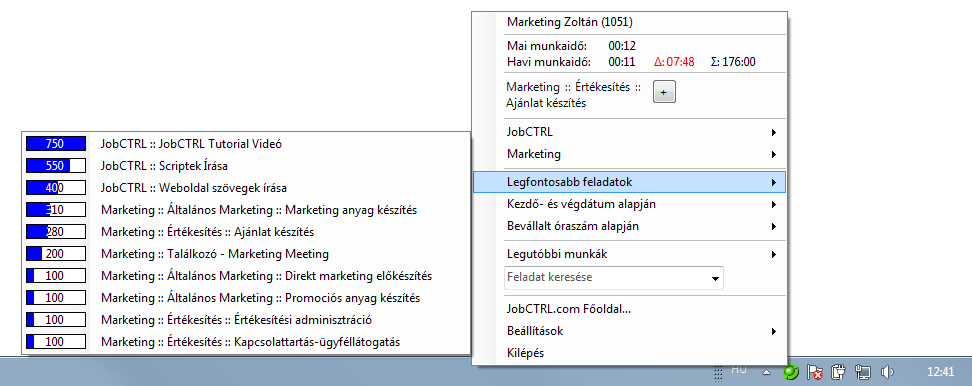Viewport: 972px width, 386px height.
Task: Open JobCTRL.com Főoldal link
Action: 629,309
